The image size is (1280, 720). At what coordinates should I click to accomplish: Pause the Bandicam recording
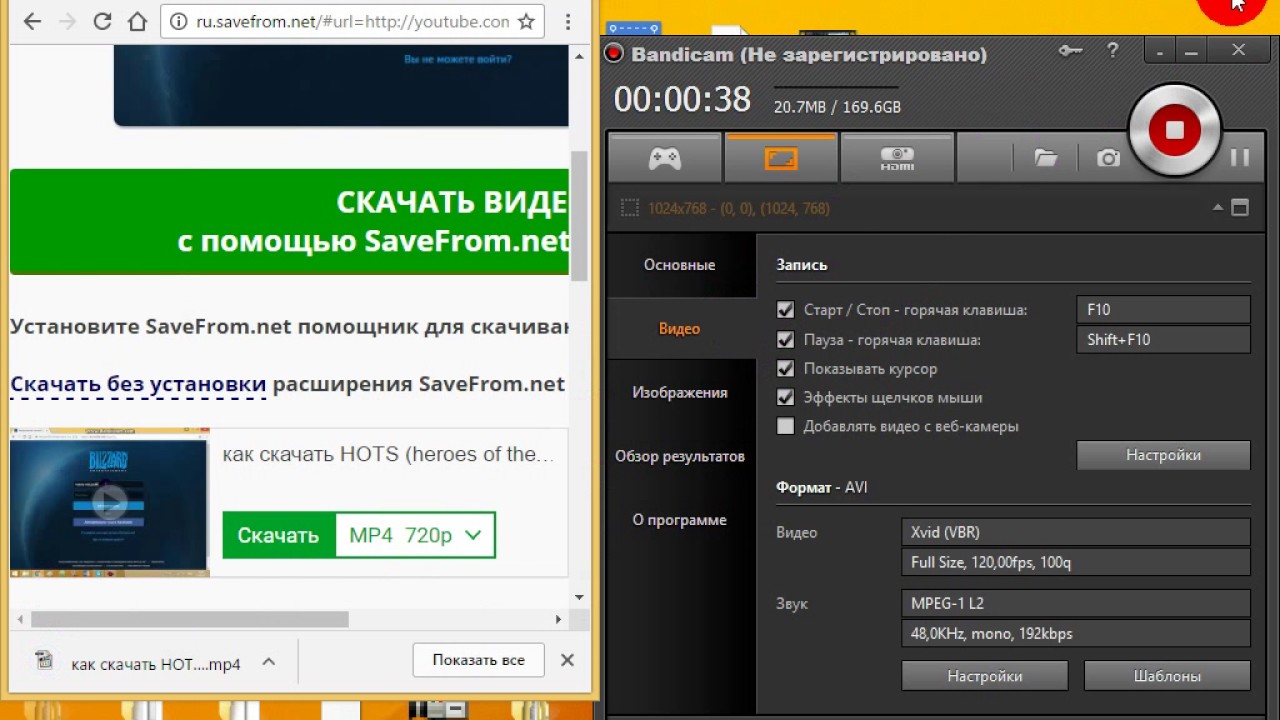pyautogui.click(x=1240, y=157)
